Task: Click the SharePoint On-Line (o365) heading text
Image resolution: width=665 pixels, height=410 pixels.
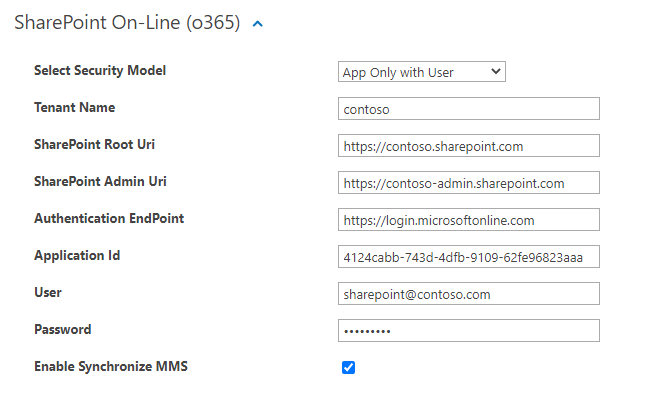Action: point(127,23)
